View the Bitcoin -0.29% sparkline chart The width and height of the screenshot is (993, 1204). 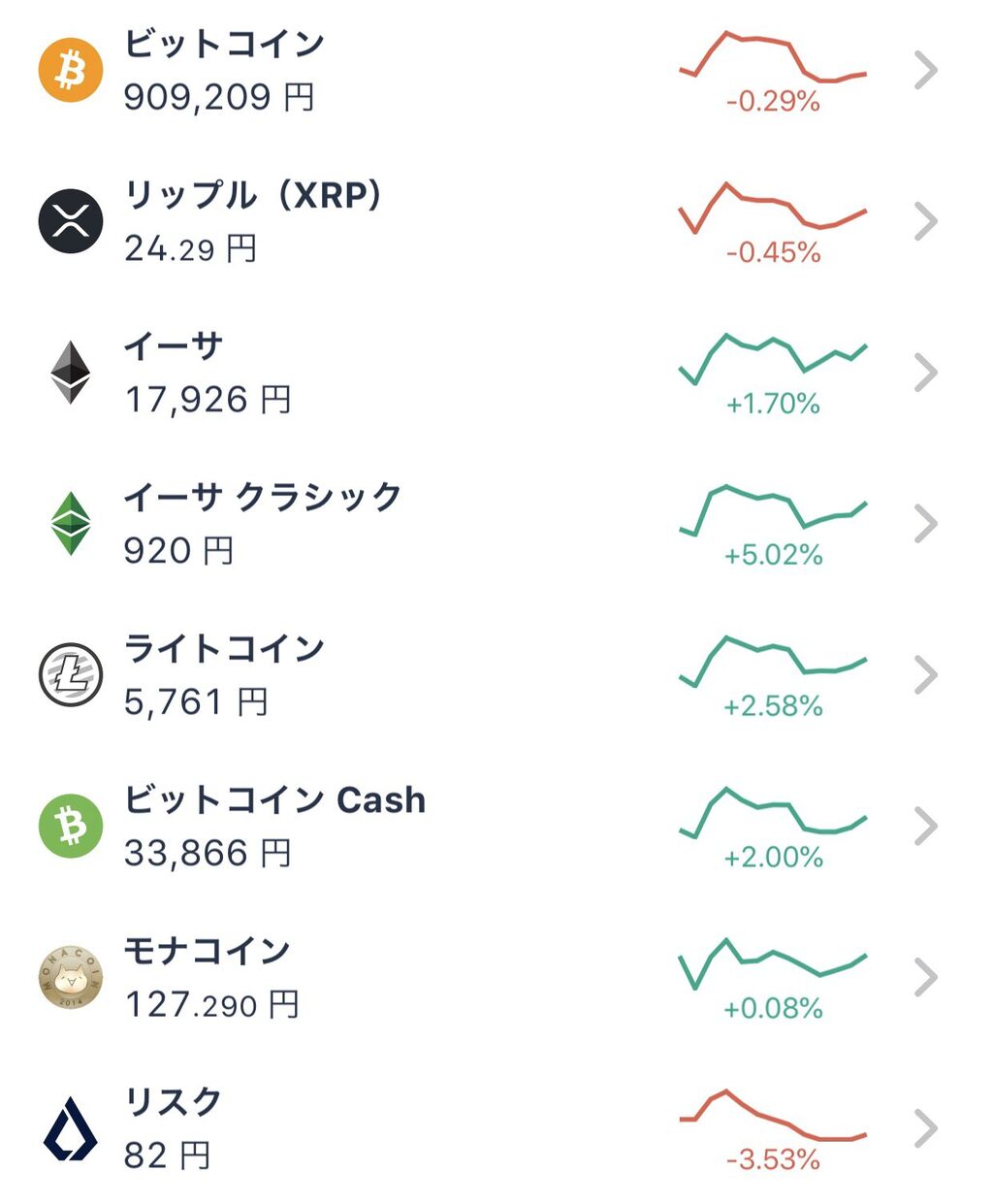[773, 57]
